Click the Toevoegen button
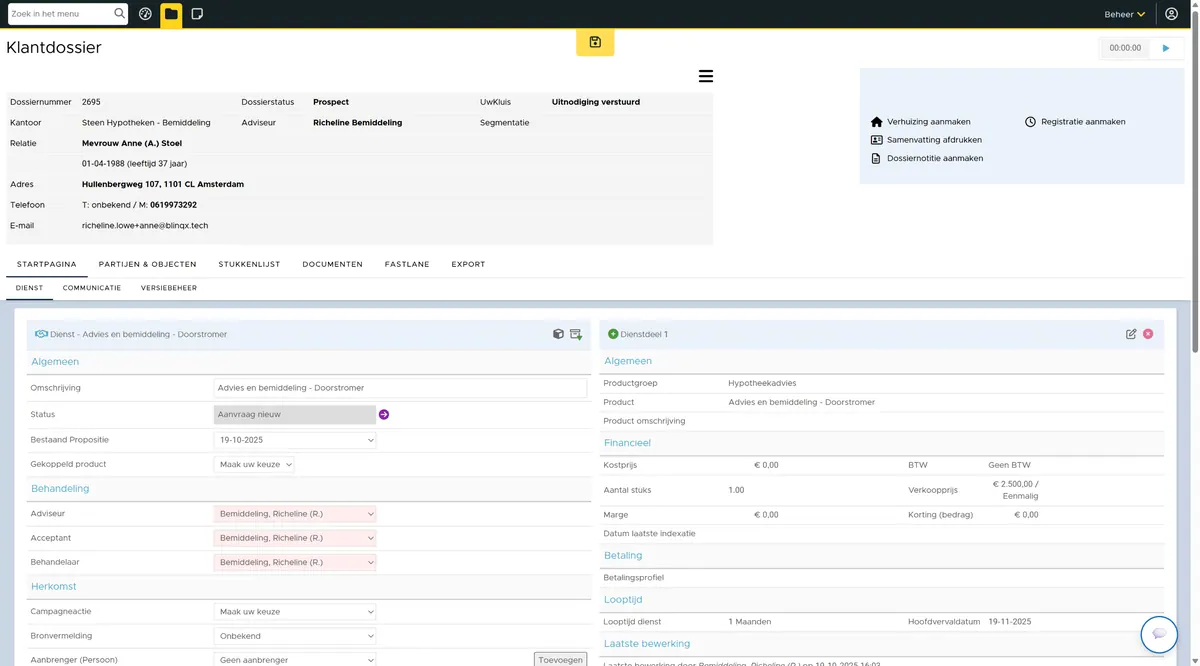This screenshot has height=666, width=1200. pos(560,660)
